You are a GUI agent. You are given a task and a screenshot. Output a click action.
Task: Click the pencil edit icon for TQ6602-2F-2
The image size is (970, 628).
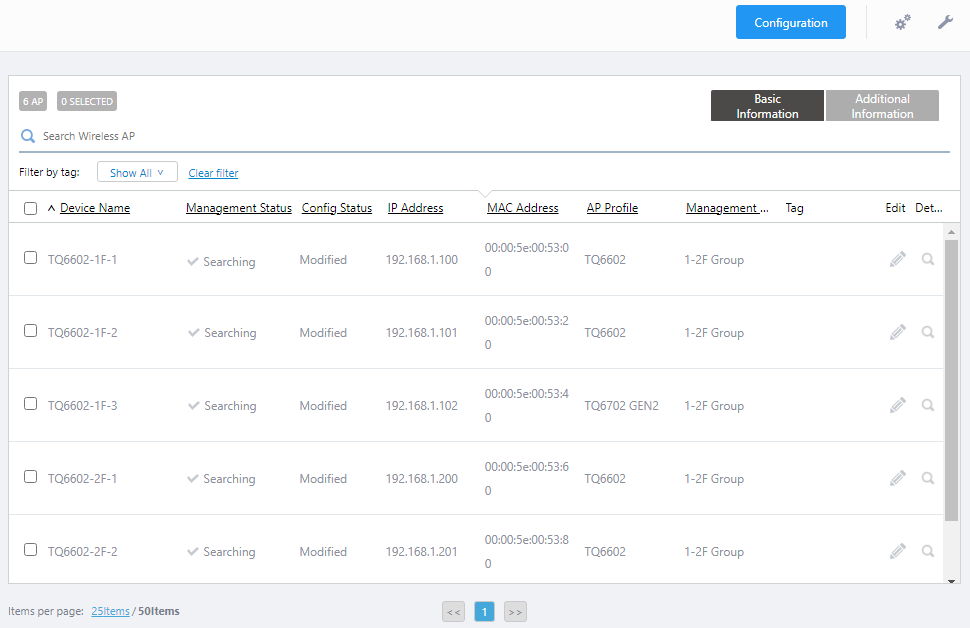click(898, 551)
